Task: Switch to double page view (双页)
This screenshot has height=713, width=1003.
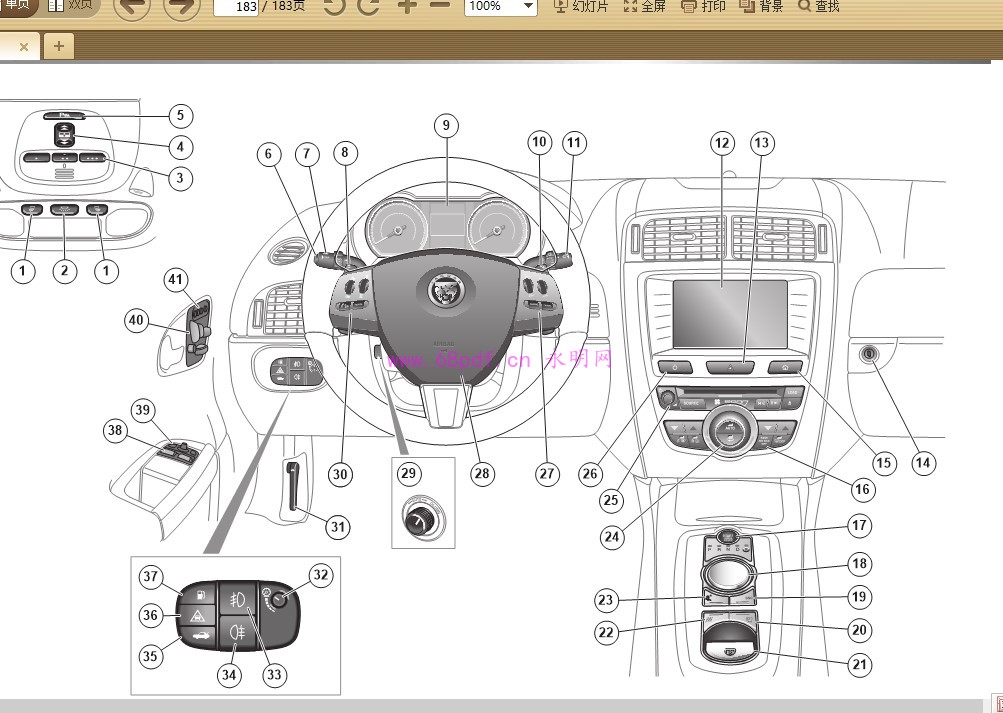Action: [70, 5]
